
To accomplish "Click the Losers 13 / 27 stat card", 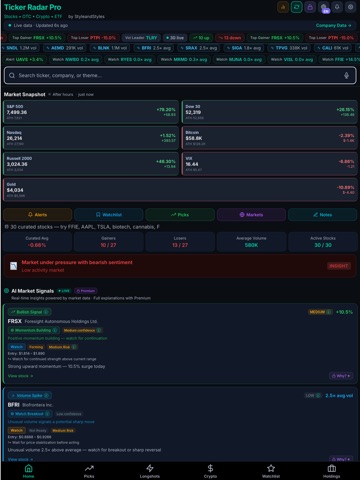I will tap(180, 242).
